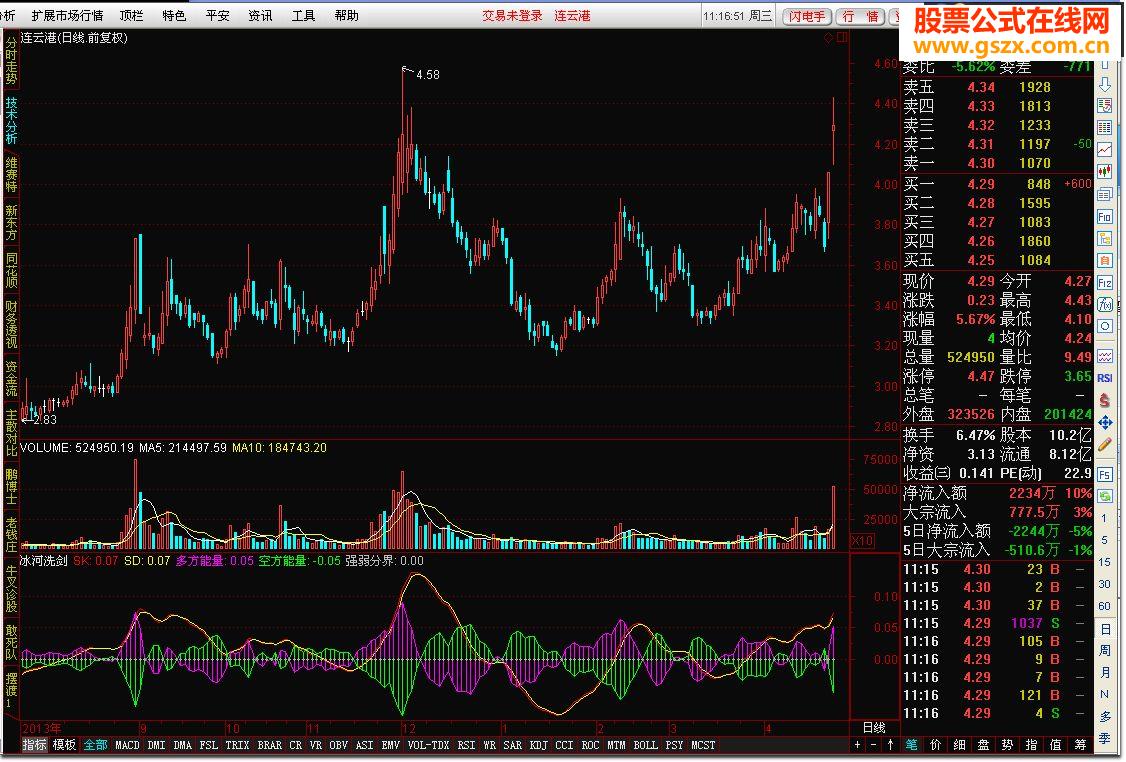Select the 1-minute period button
Screen dimensions: 1126x762
tap(1104, 518)
